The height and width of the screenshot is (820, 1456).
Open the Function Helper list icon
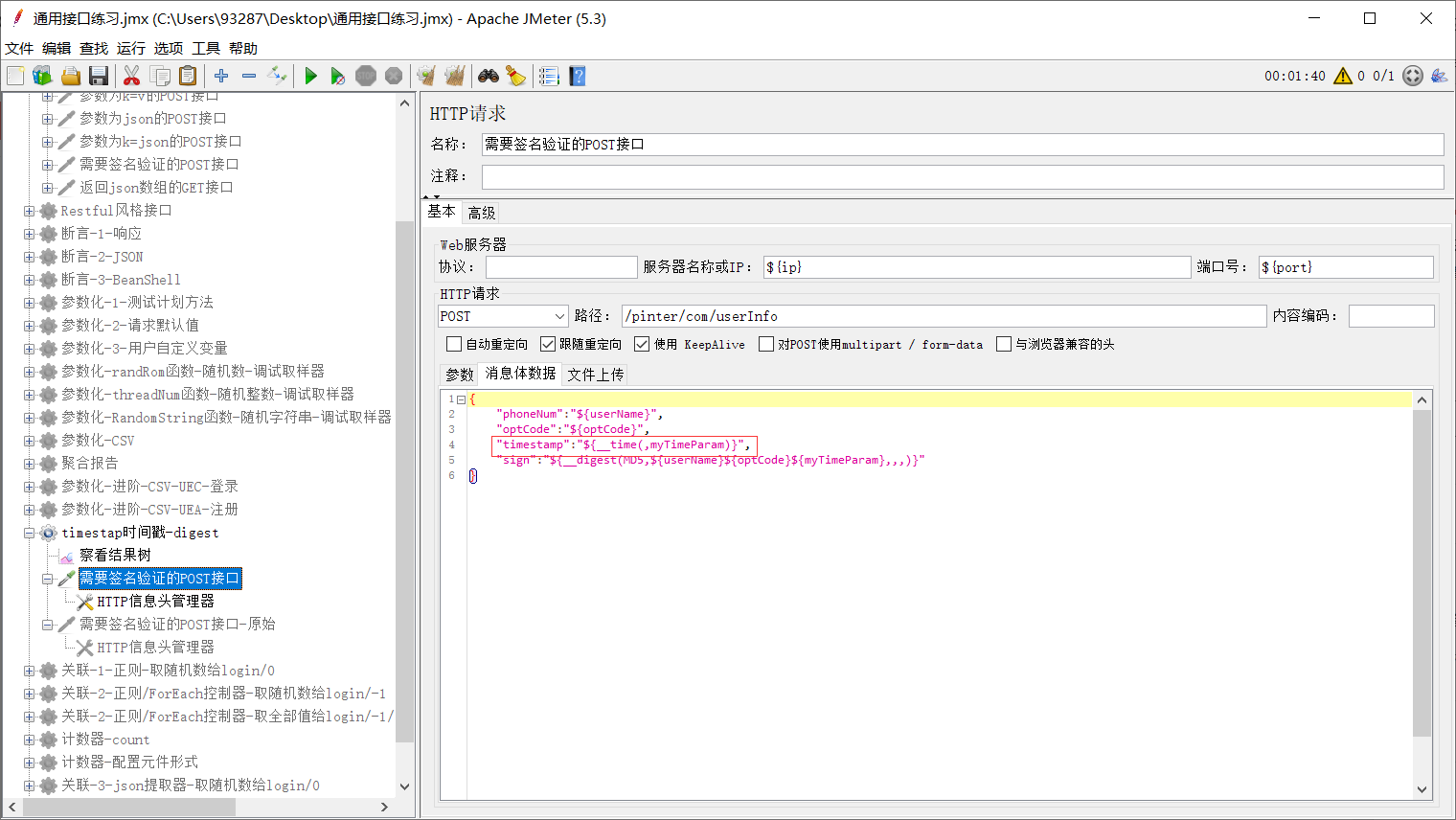point(549,76)
